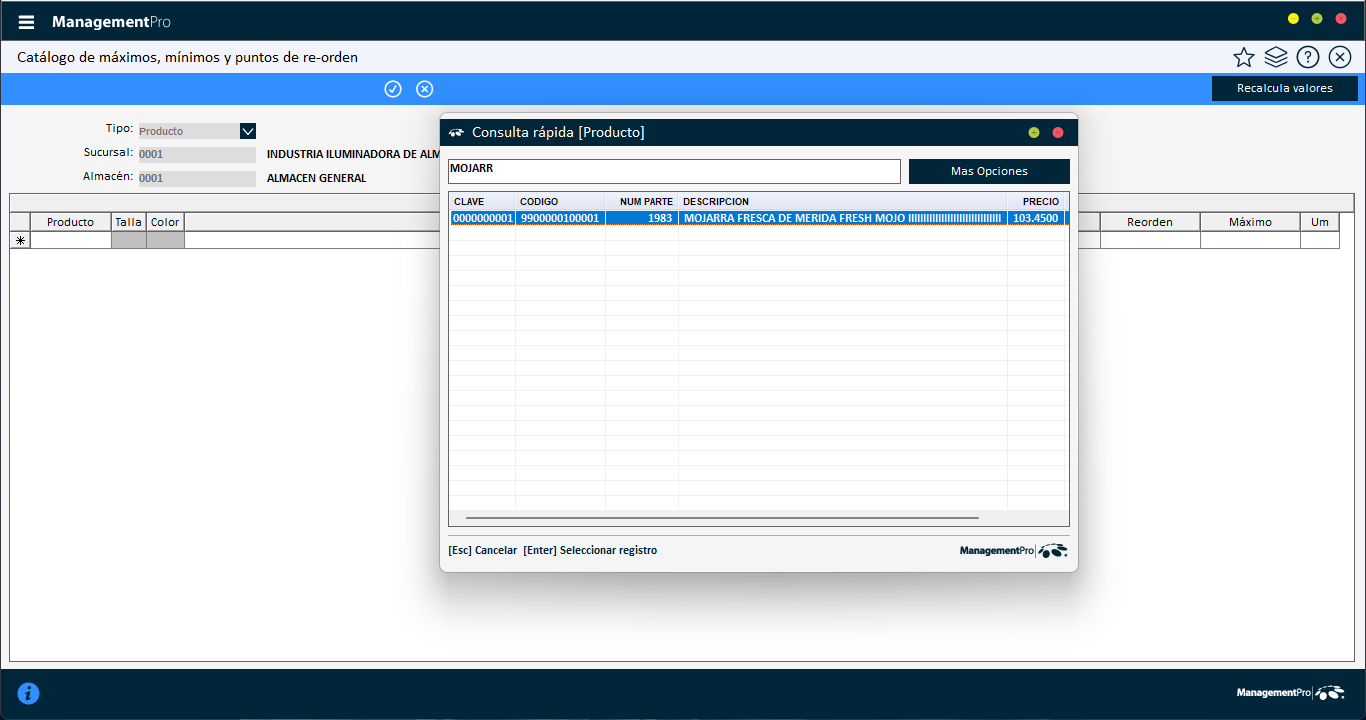The image size is (1366, 720).
Task: Cancel changes with the circled X toolbar icon
Action: coord(424,88)
